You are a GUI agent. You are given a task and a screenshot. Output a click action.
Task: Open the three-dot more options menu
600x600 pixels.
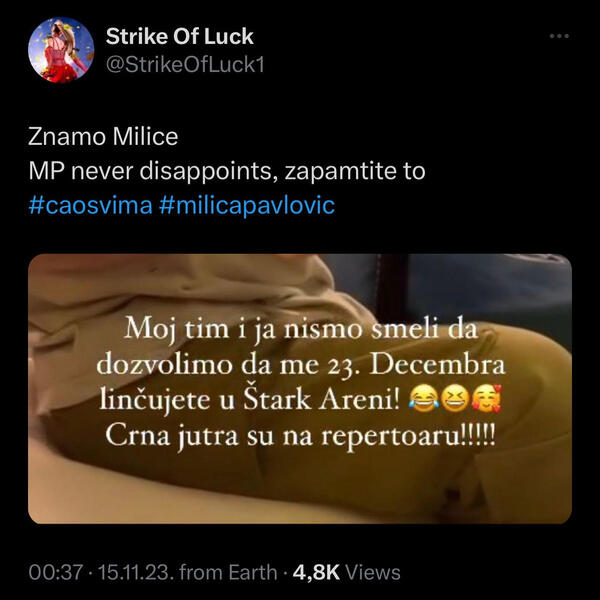click(559, 36)
